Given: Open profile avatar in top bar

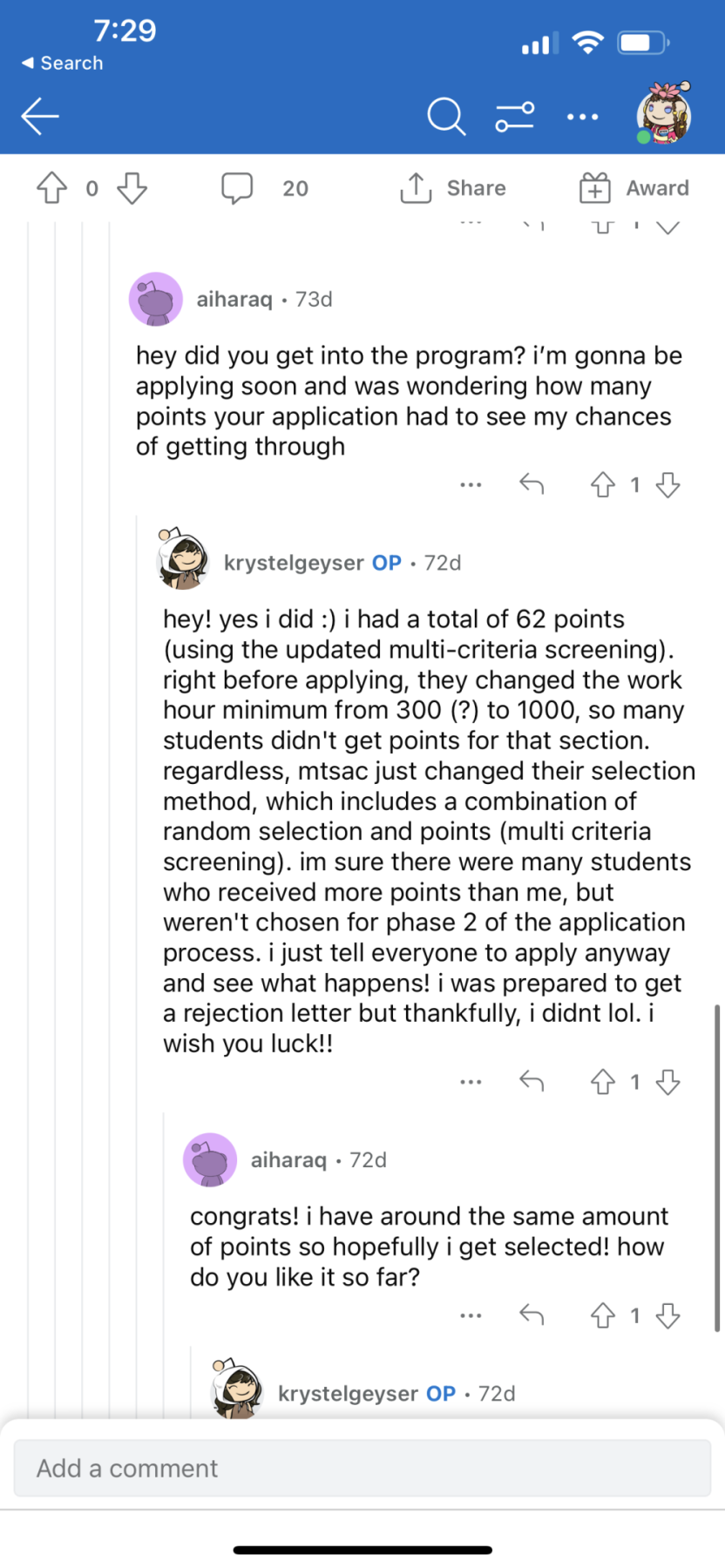Looking at the screenshot, I should click(664, 113).
